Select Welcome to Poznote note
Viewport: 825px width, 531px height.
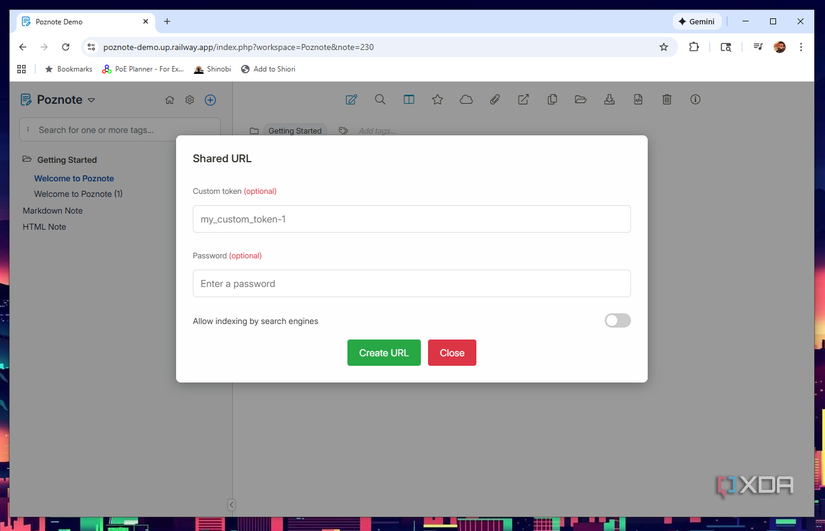[74, 178]
